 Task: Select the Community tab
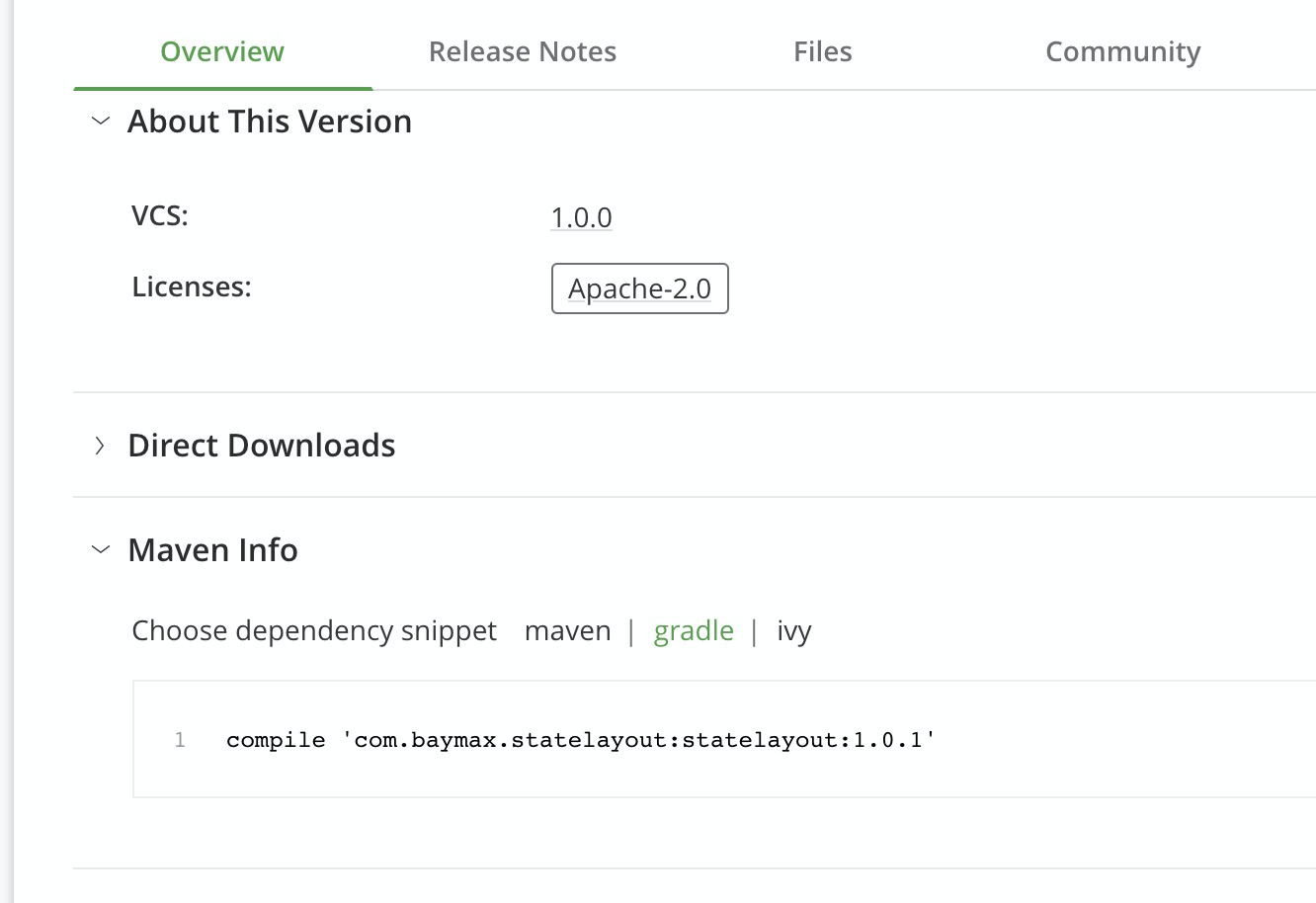tap(1122, 51)
